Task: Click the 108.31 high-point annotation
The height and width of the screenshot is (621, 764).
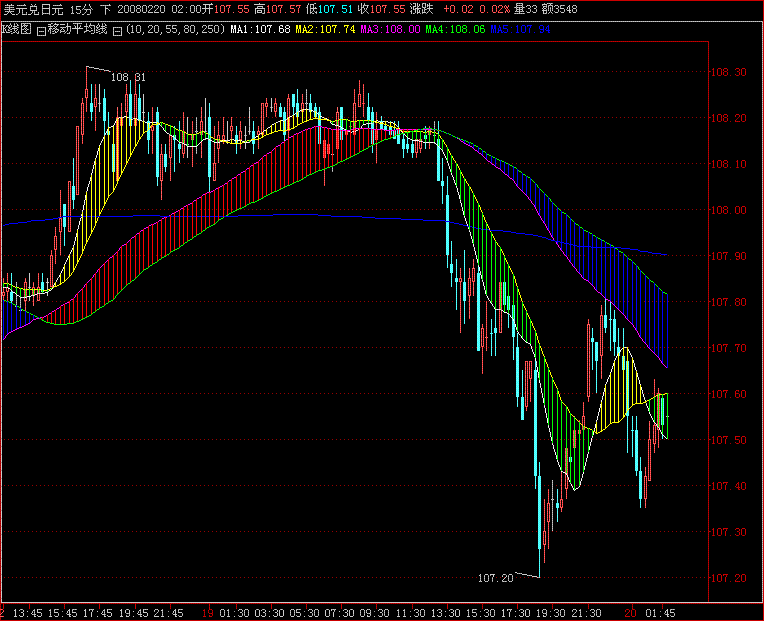Action: [x=128, y=77]
